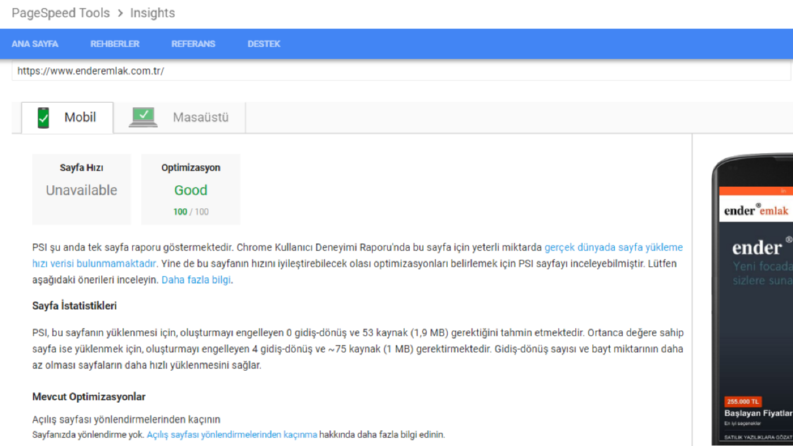Open 'Açılış sayfası yönlendirmelerinden kaçınma' link
Image resolution: width=793 pixels, height=446 pixels.
pos(232,434)
